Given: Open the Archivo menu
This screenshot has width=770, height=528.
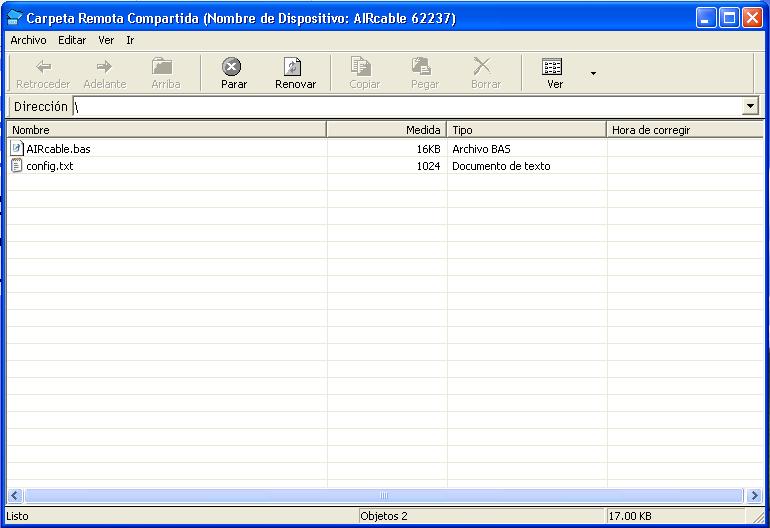Looking at the screenshot, I should (28, 40).
